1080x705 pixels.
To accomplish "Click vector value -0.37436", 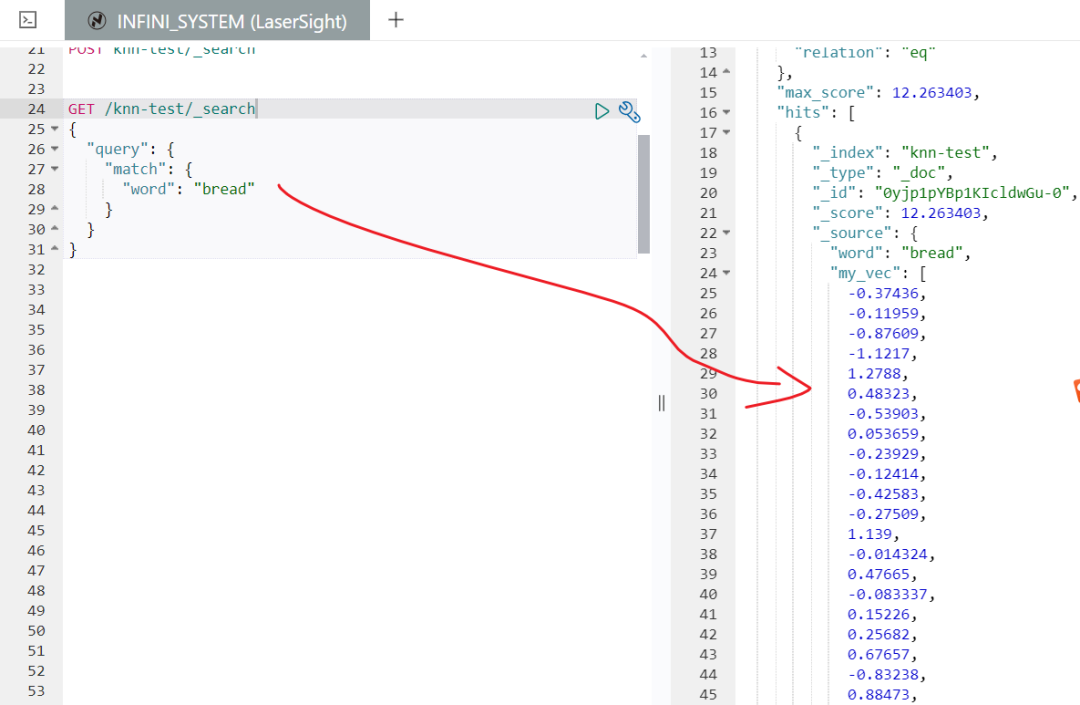I will 883,293.
